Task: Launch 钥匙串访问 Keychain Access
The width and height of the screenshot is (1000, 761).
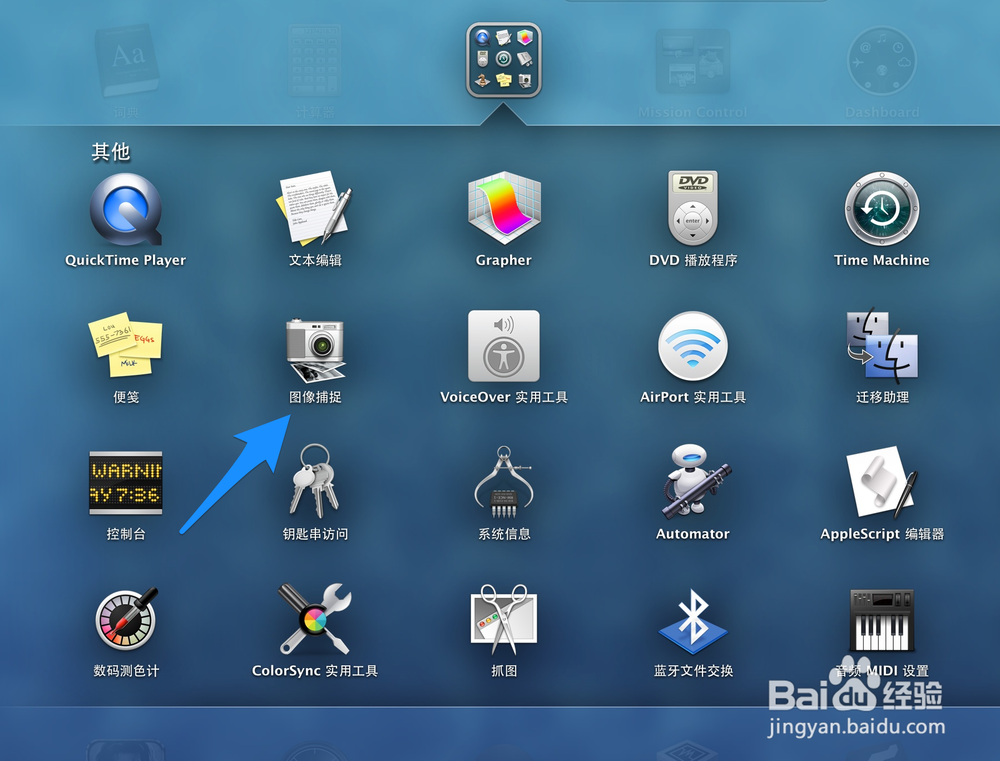Action: coord(314,481)
